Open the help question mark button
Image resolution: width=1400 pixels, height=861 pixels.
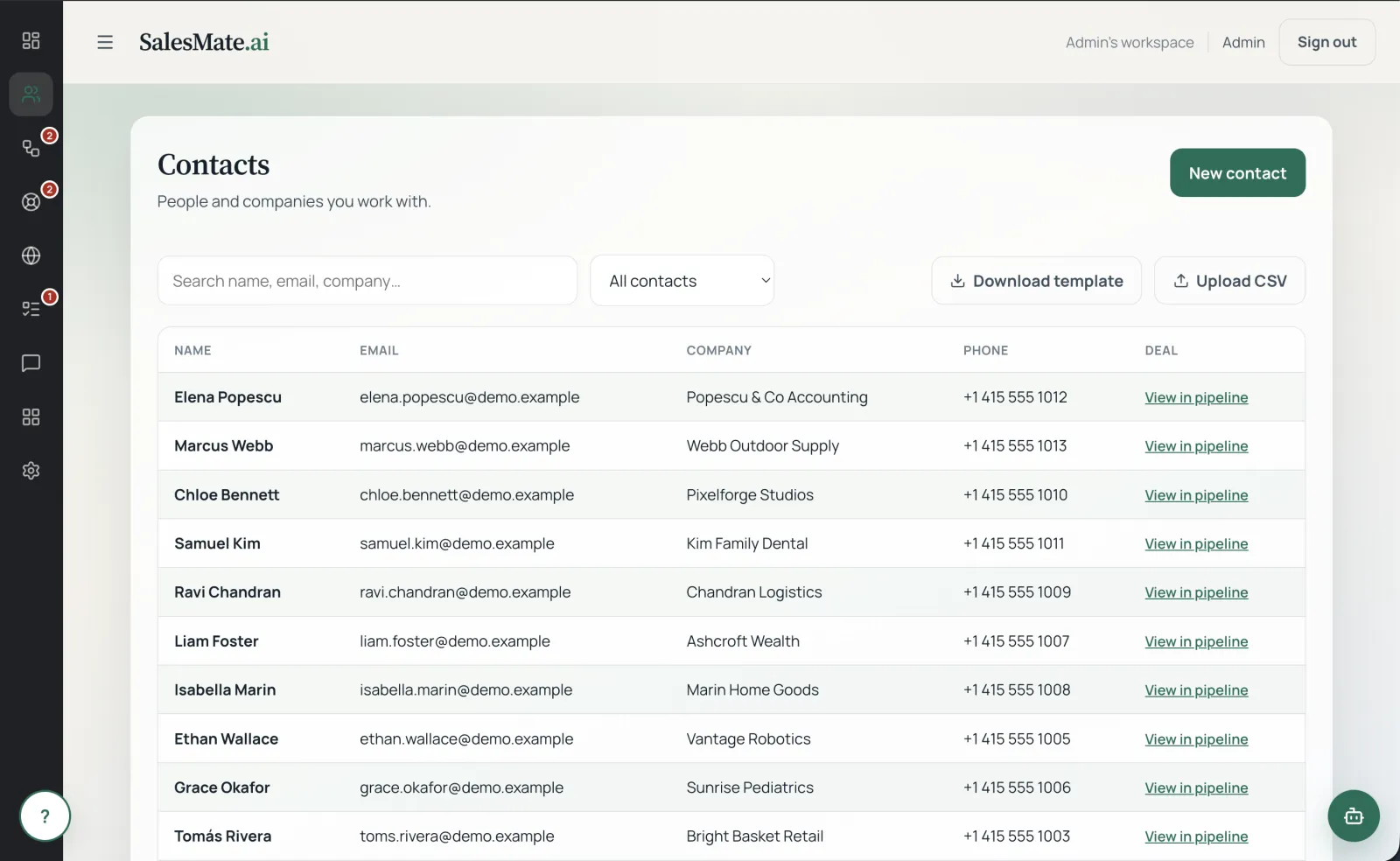45,816
